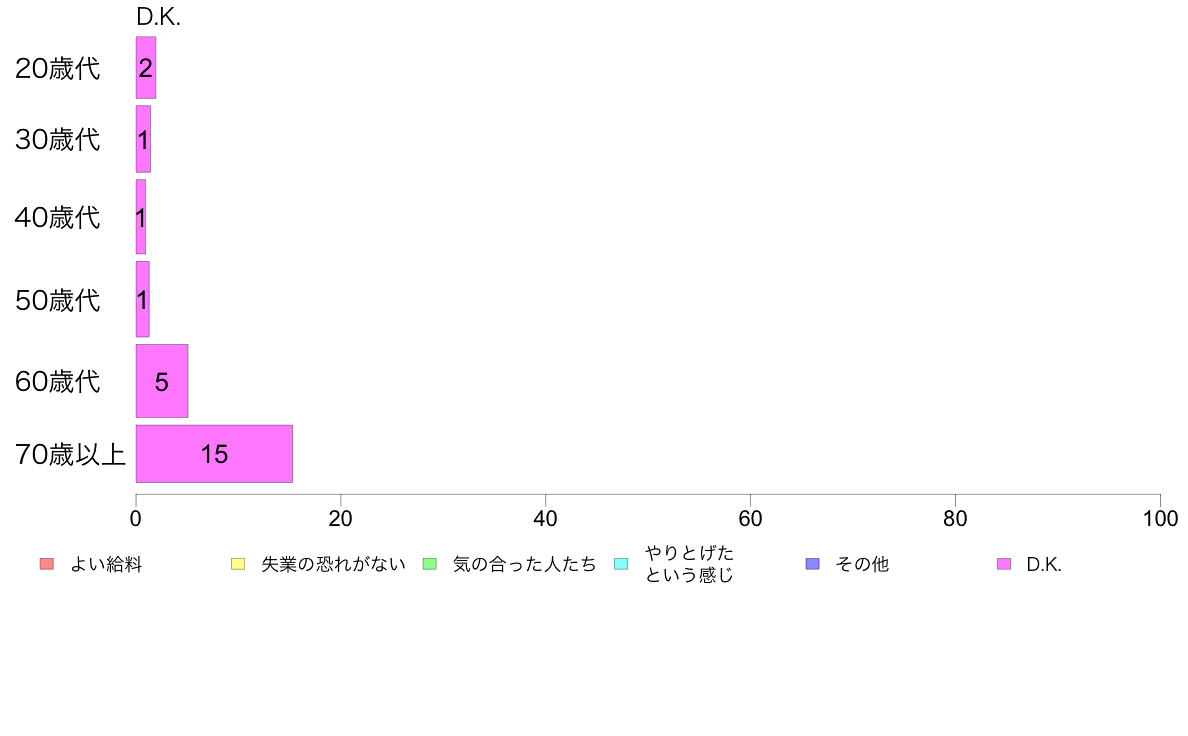Select the 40歳代 bar showing 1
1188x736 pixels.
pyautogui.click(x=141, y=217)
